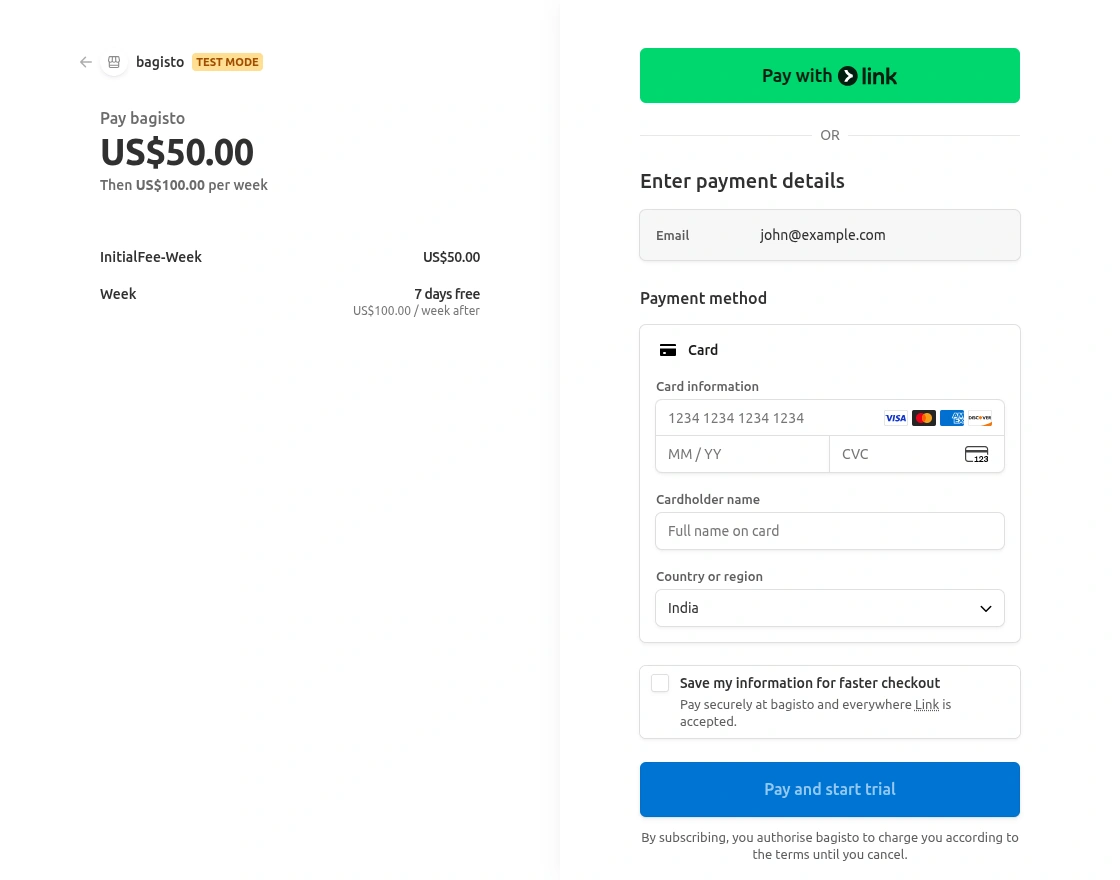The image size is (1120, 880).
Task: Click the CVC input field
Action: pyautogui.click(x=890, y=454)
